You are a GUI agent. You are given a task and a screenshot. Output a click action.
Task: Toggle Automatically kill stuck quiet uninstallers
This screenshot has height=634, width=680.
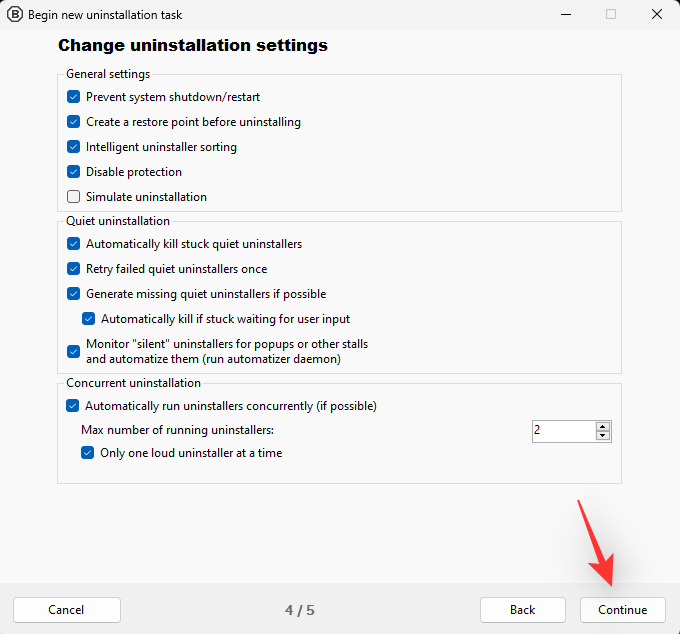73,244
